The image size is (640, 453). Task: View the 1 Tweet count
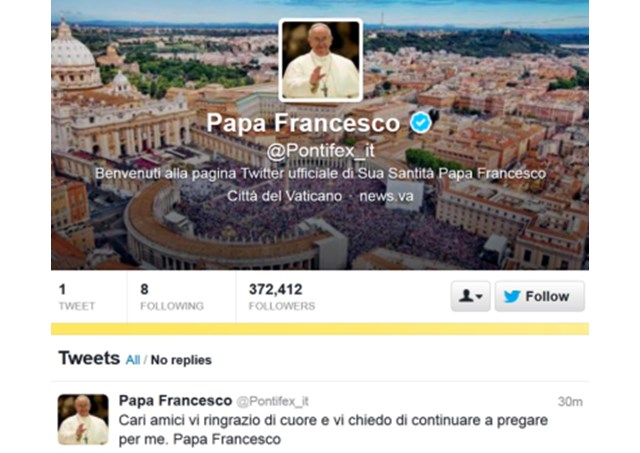tap(77, 297)
